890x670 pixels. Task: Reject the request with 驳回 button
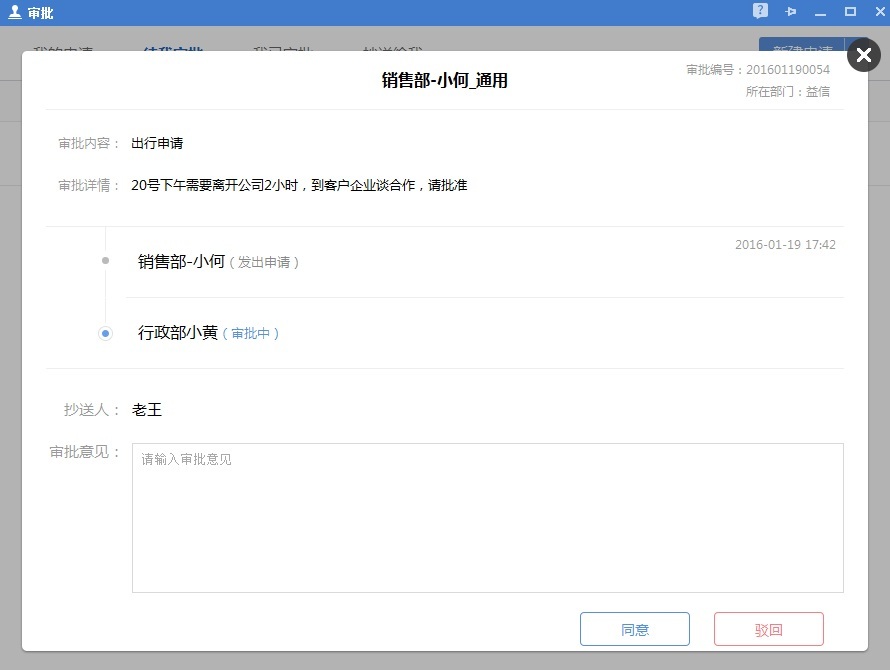(x=768, y=629)
